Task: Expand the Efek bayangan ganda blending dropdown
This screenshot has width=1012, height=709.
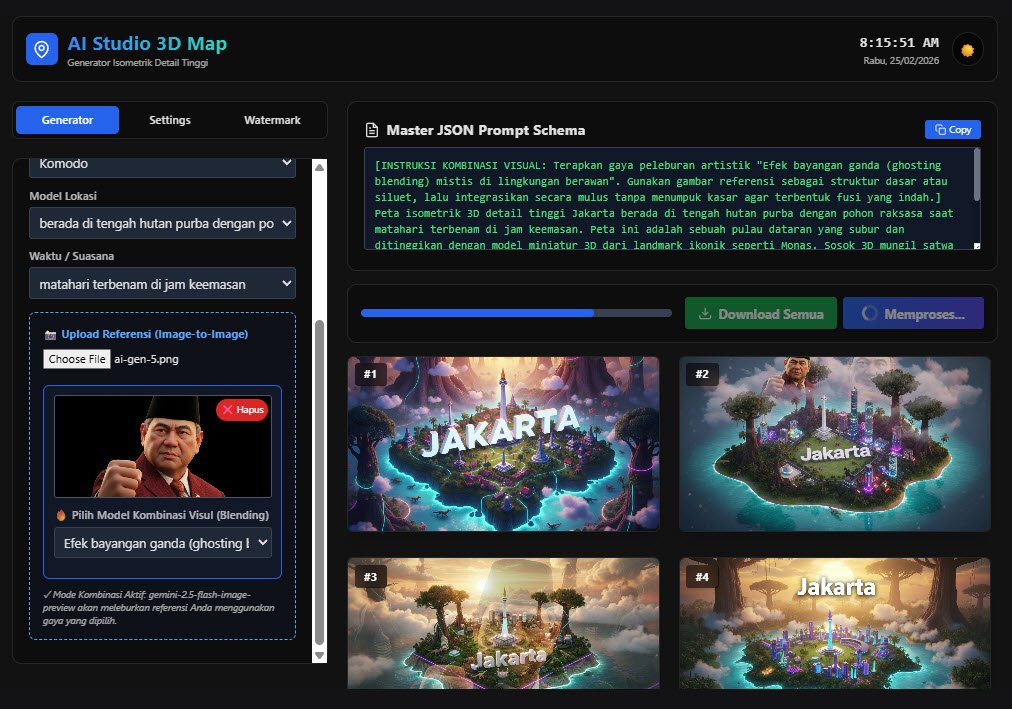Action: pyautogui.click(x=163, y=543)
